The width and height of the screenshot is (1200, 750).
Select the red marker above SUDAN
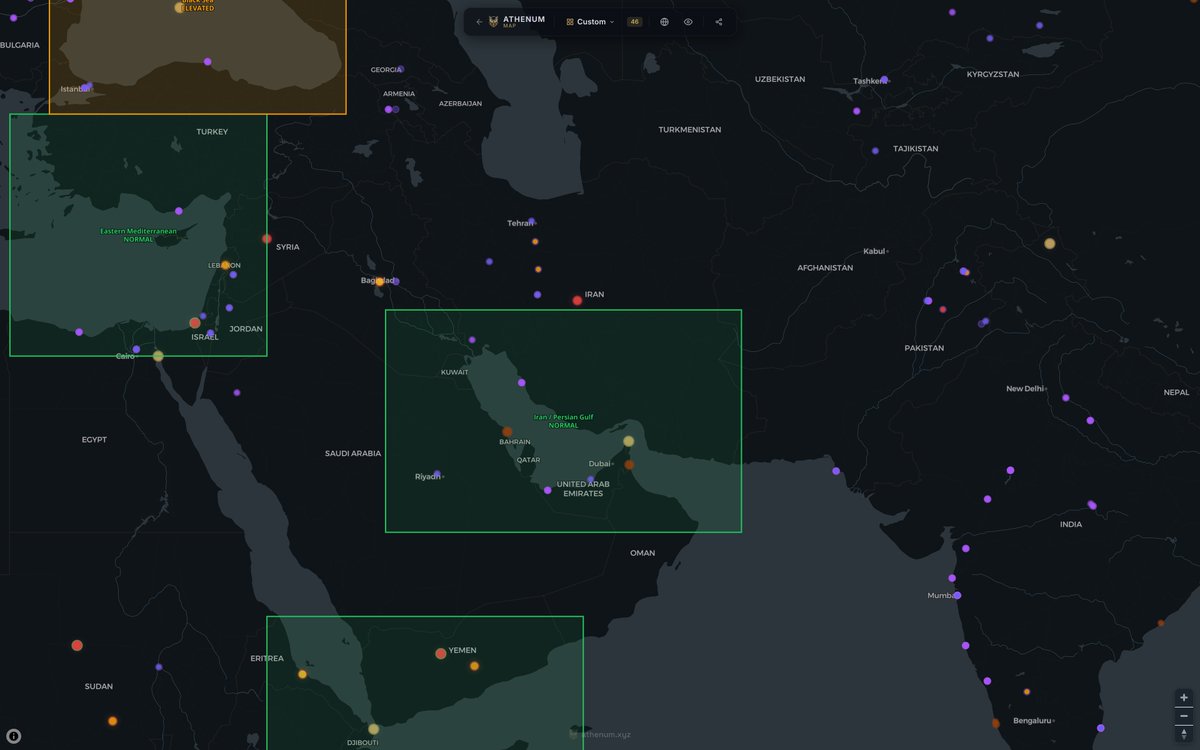77,645
